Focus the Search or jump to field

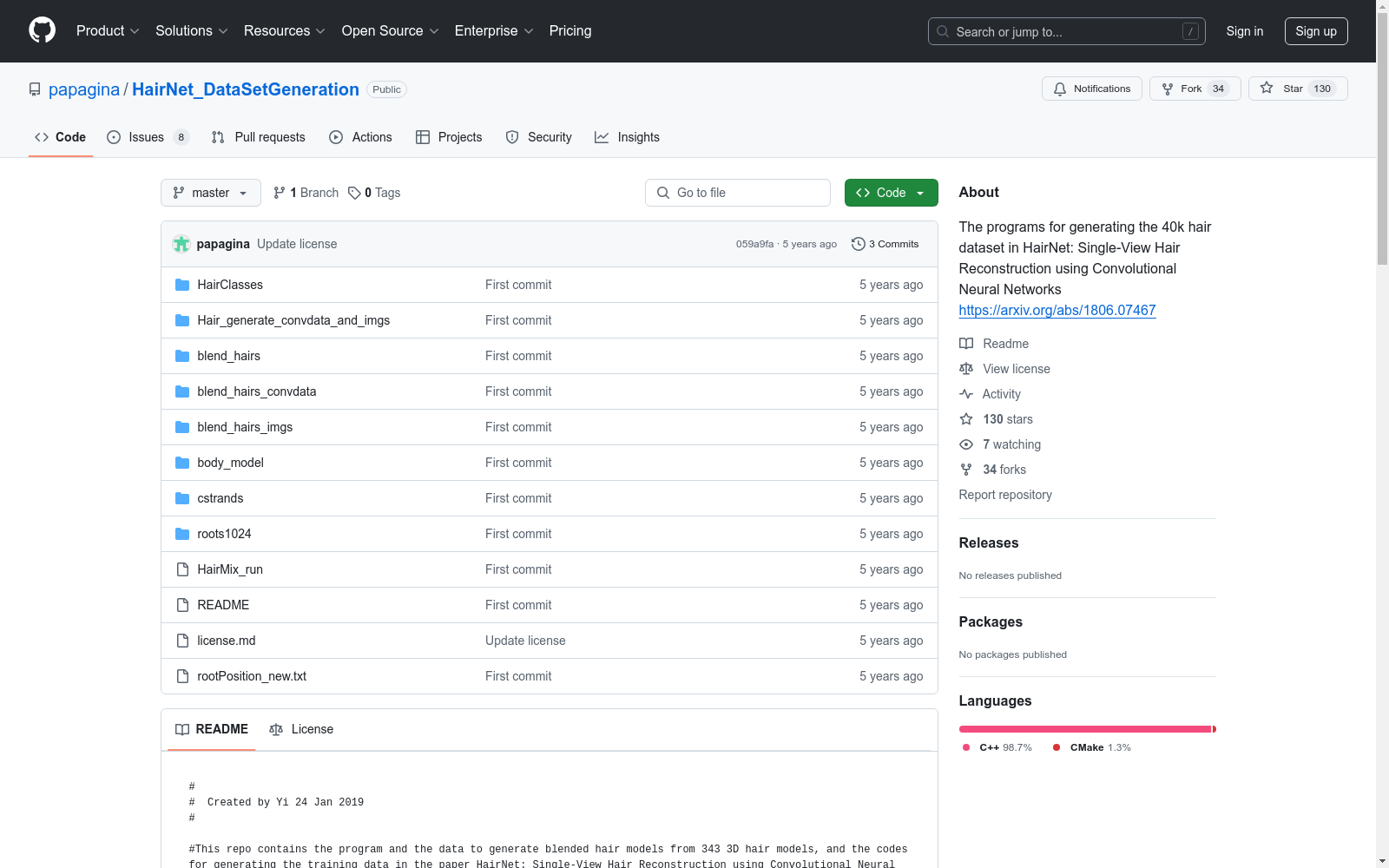coord(1067,31)
